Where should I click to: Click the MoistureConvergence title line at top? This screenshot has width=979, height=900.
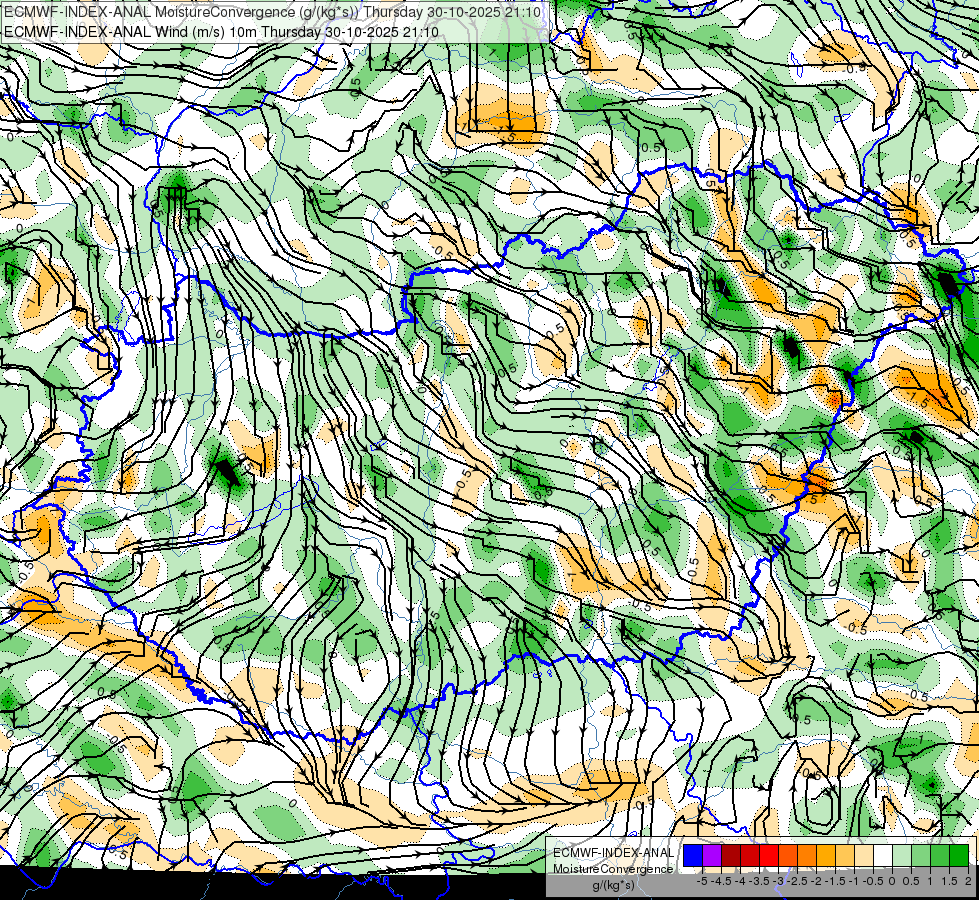pyautogui.click(x=272, y=12)
